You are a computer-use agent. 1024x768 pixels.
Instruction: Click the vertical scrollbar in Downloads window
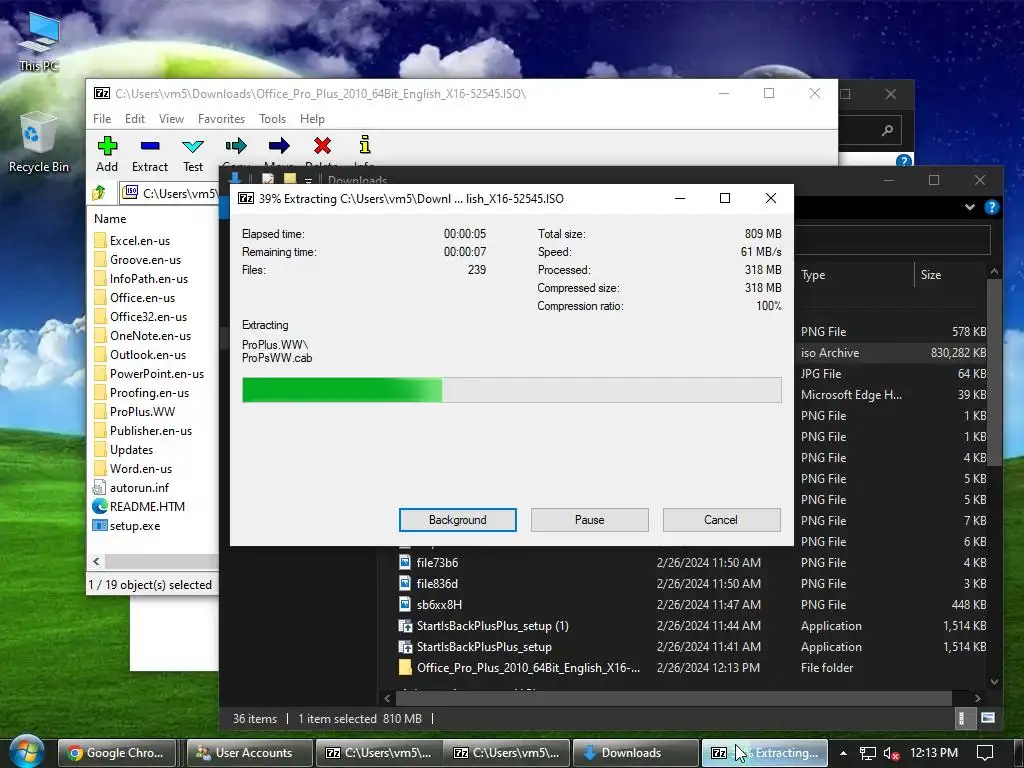click(x=995, y=372)
